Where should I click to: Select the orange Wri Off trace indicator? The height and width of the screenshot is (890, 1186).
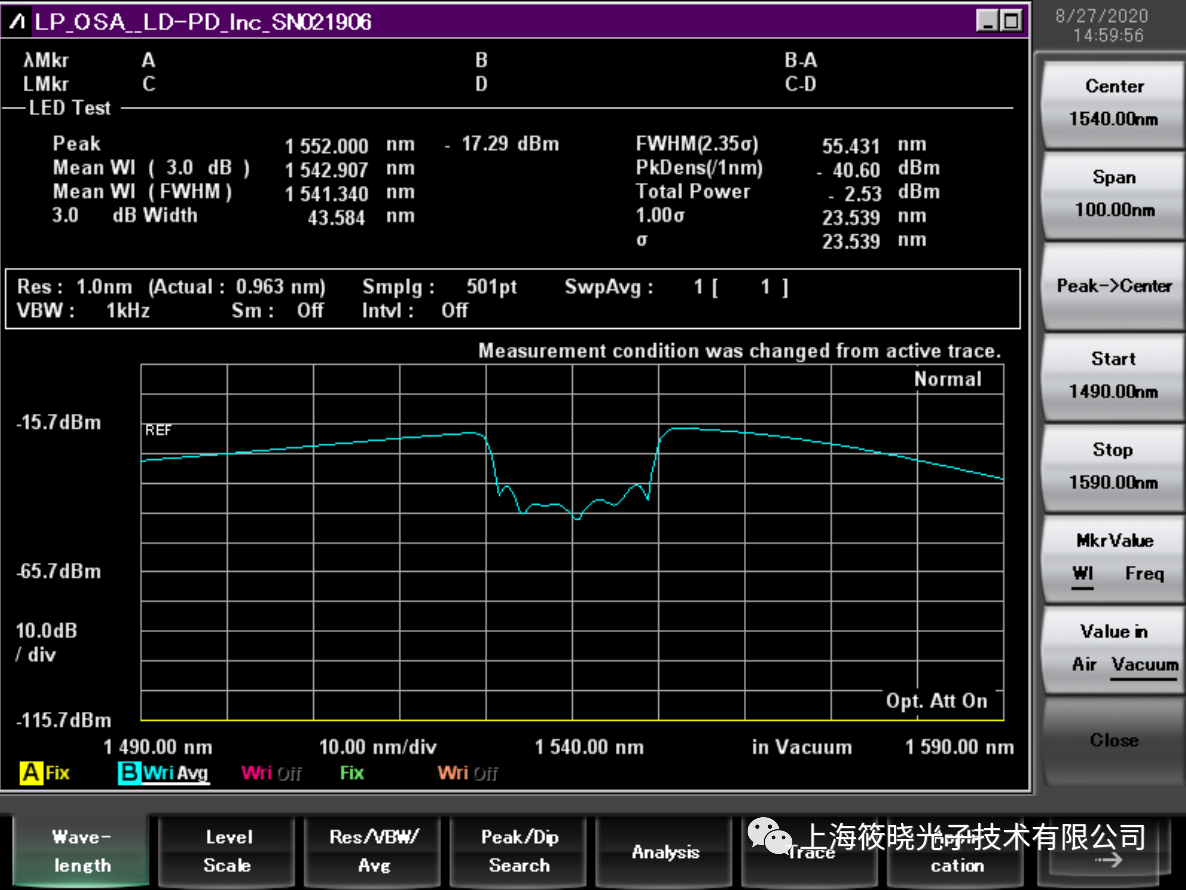coord(467,773)
